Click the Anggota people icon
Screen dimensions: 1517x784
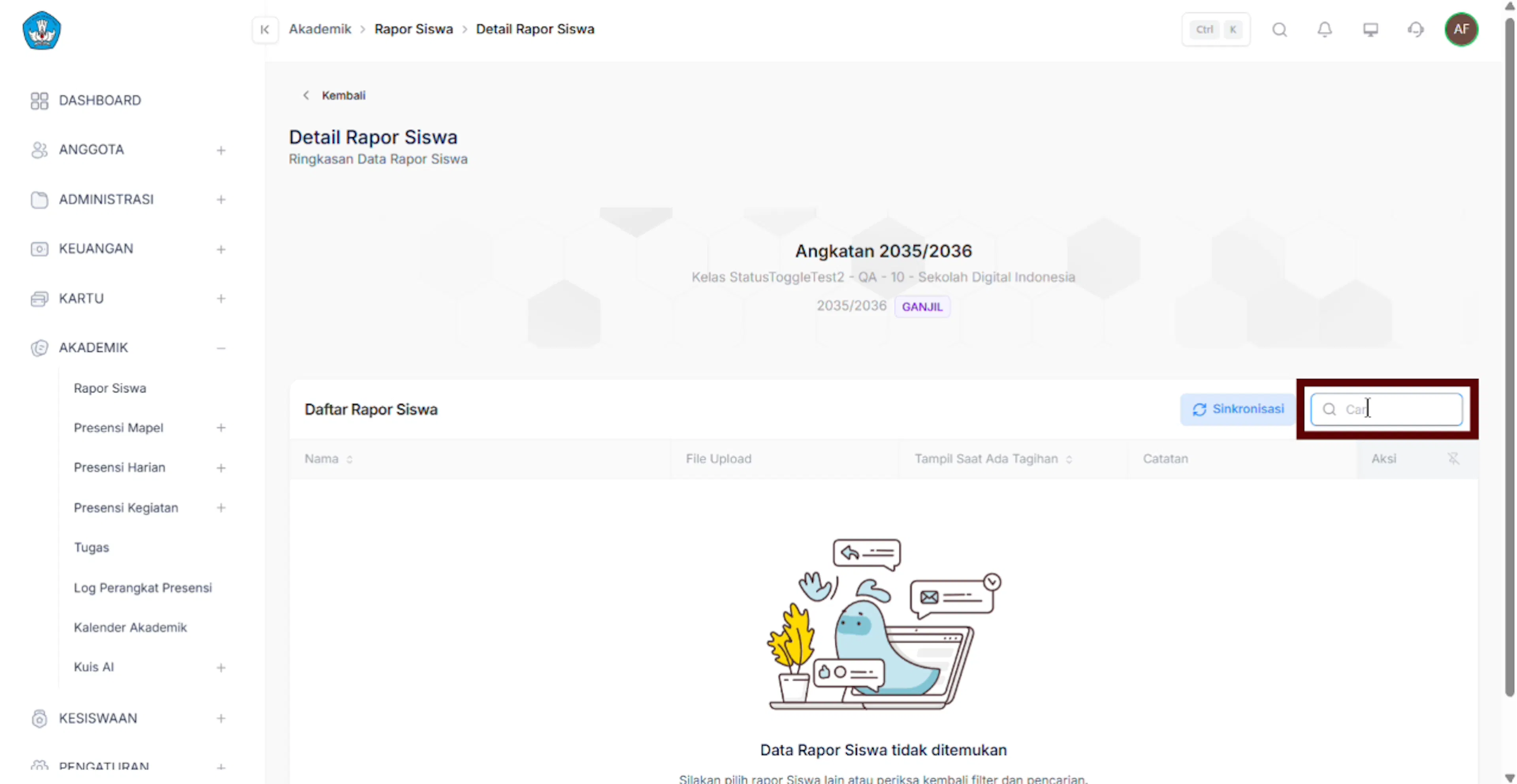pos(39,150)
